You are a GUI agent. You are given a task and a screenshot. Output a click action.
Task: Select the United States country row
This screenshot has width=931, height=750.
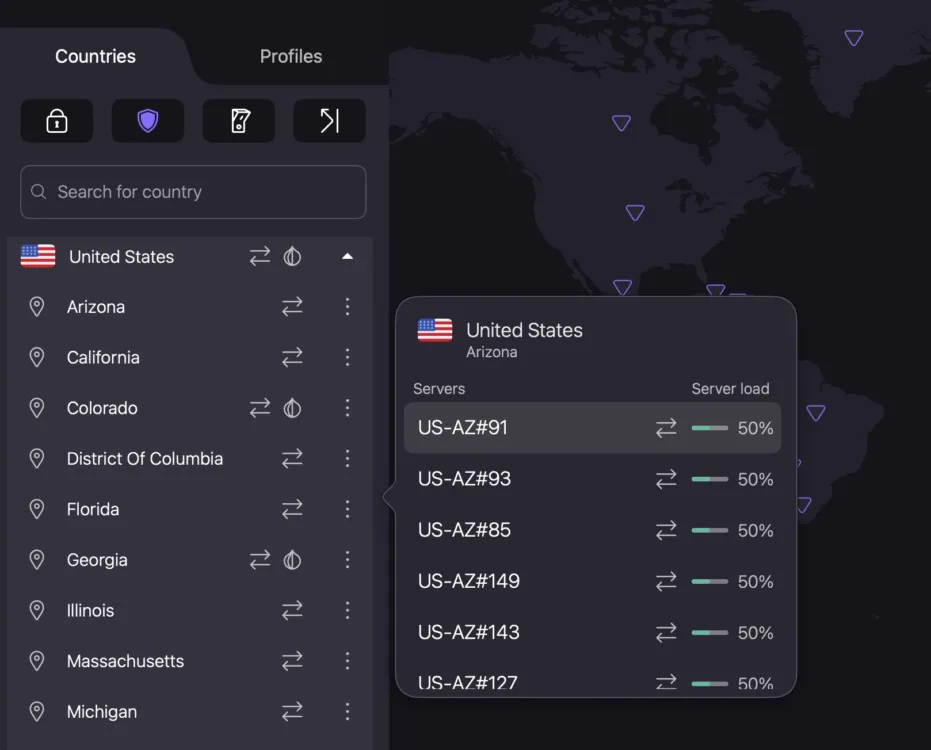click(x=190, y=257)
